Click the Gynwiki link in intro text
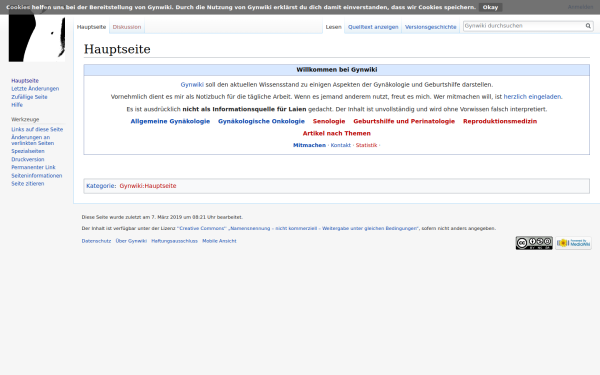 [192, 85]
